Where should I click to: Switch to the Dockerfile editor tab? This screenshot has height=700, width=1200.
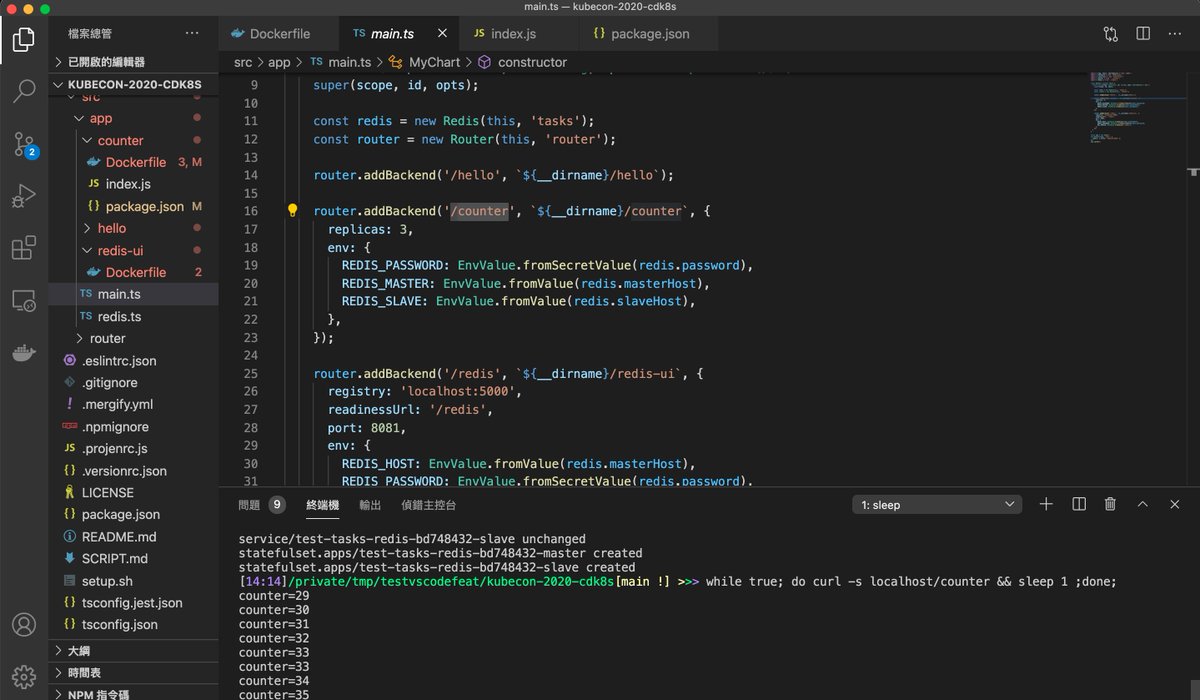[278, 33]
